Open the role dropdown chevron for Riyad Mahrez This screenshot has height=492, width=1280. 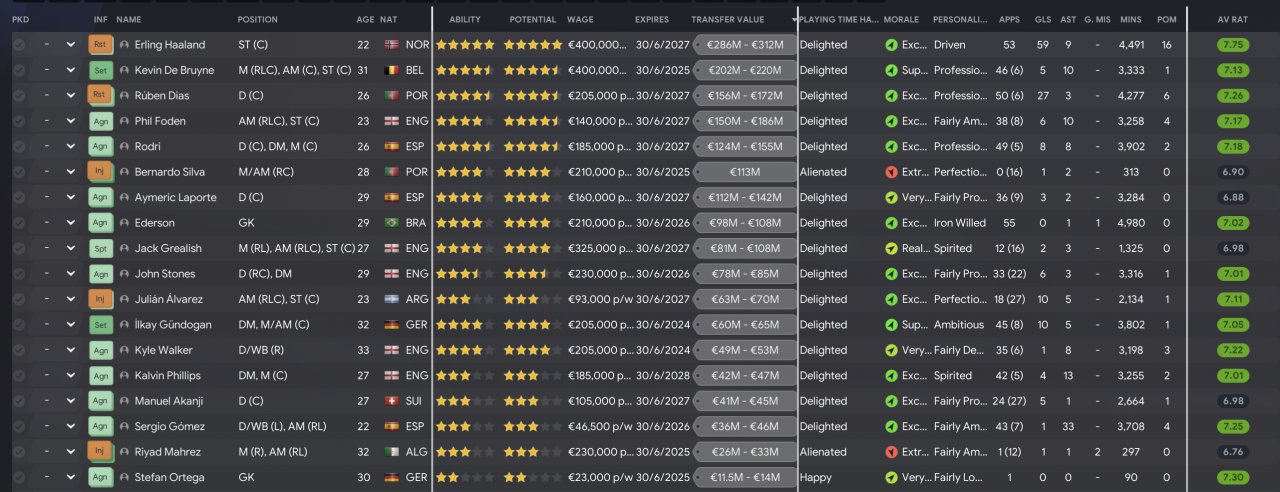tap(70, 452)
